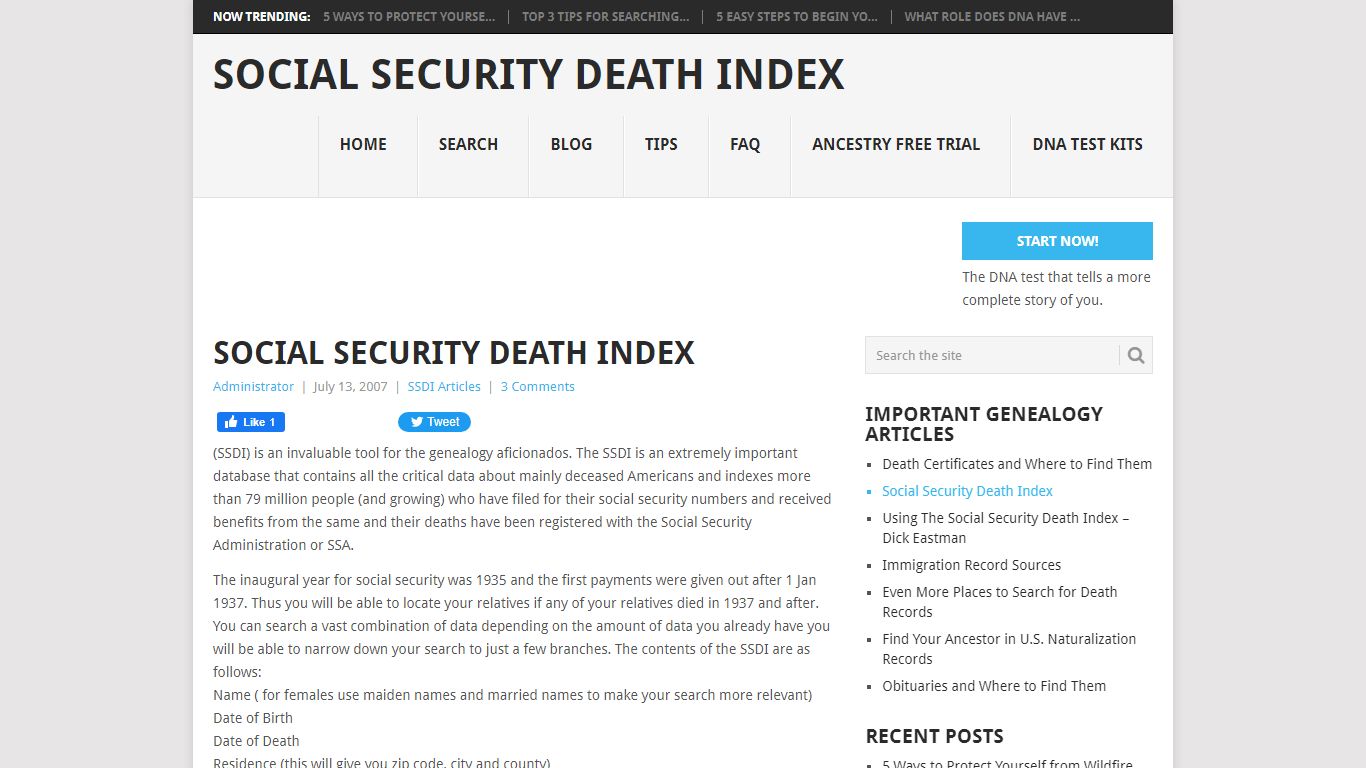Image resolution: width=1366 pixels, height=768 pixels.
Task: Open Find Your Ancestor in U.S. Naturalization Records
Action: [1009, 649]
